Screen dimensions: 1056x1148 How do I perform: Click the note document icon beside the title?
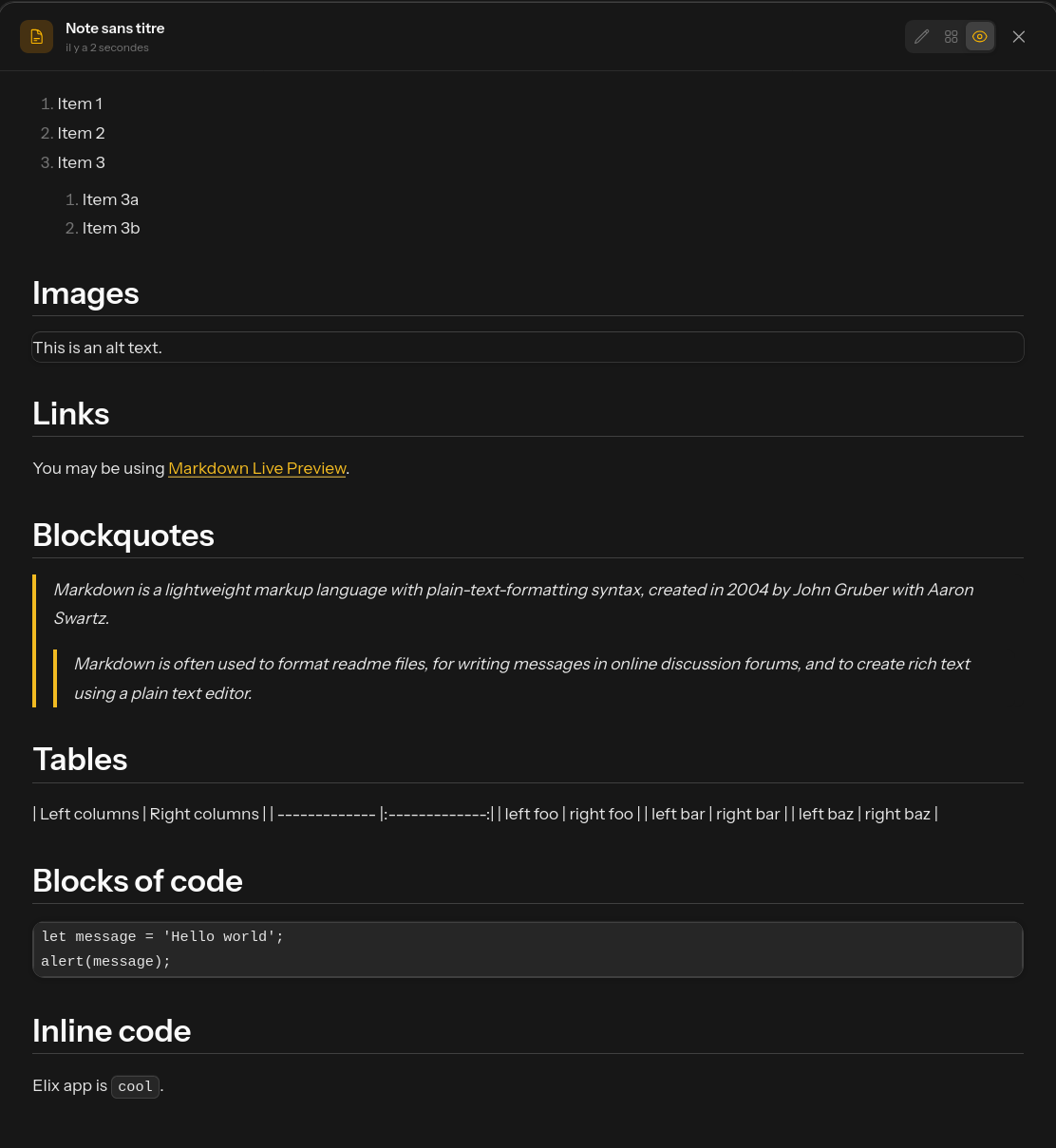point(36,36)
